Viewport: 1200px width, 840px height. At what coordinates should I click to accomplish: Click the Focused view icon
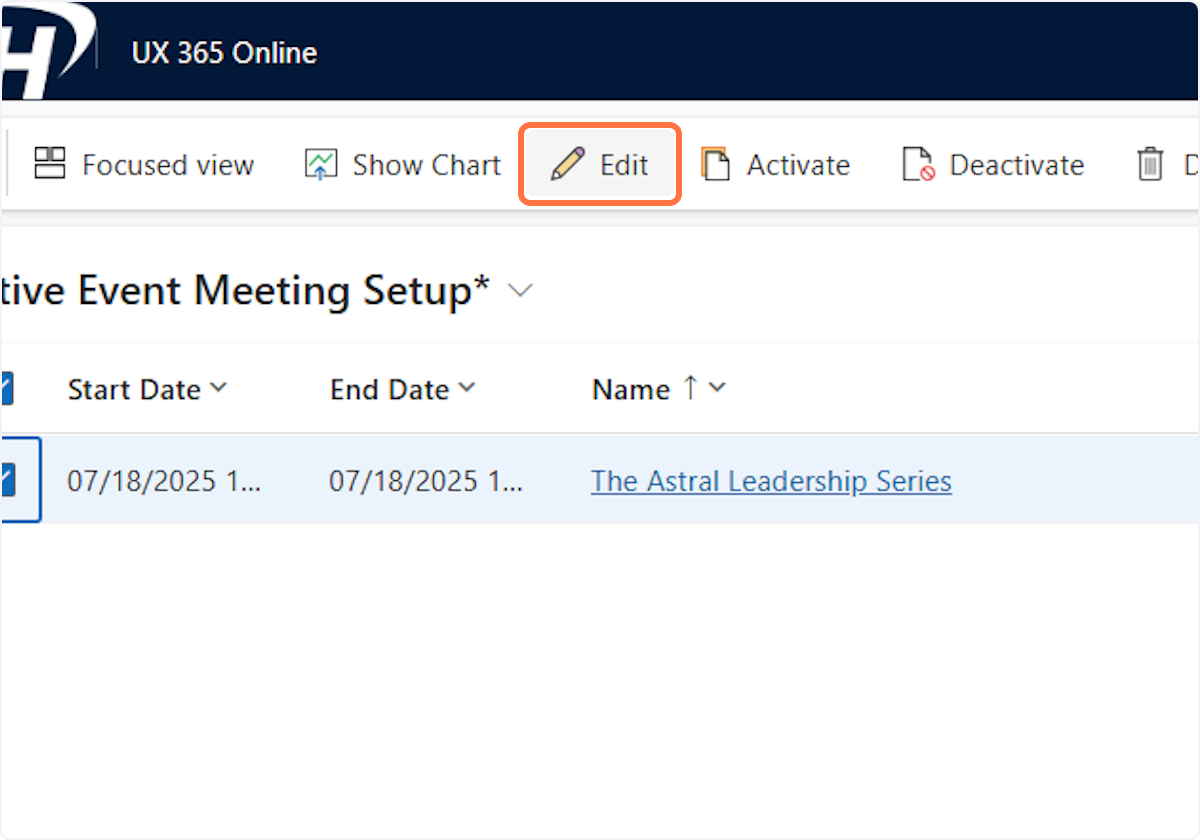point(49,164)
